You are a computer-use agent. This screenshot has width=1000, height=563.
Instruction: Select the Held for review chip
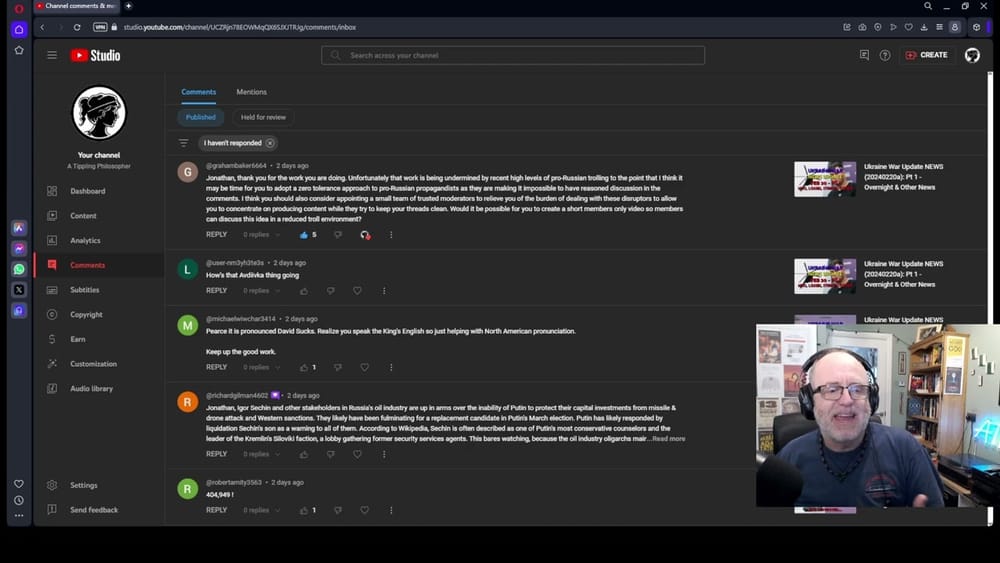point(263,117)
